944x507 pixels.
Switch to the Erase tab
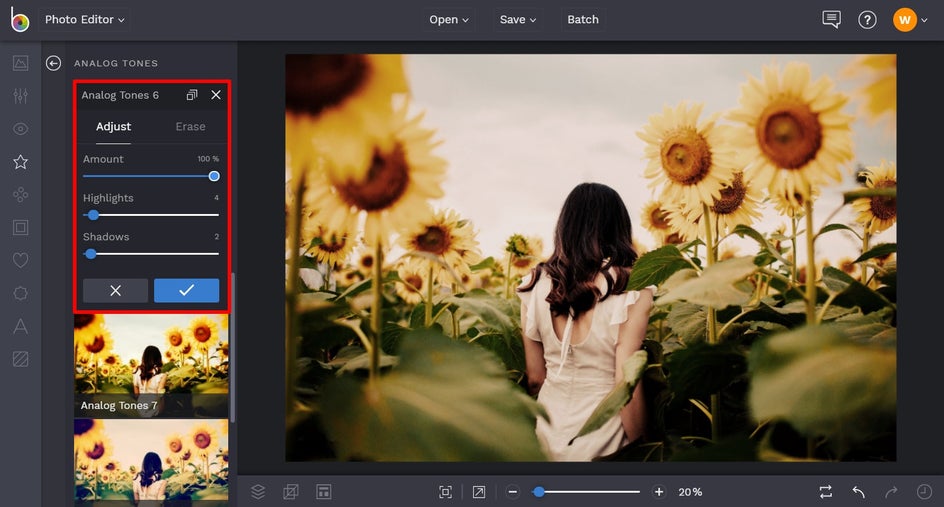click(190, 127)
